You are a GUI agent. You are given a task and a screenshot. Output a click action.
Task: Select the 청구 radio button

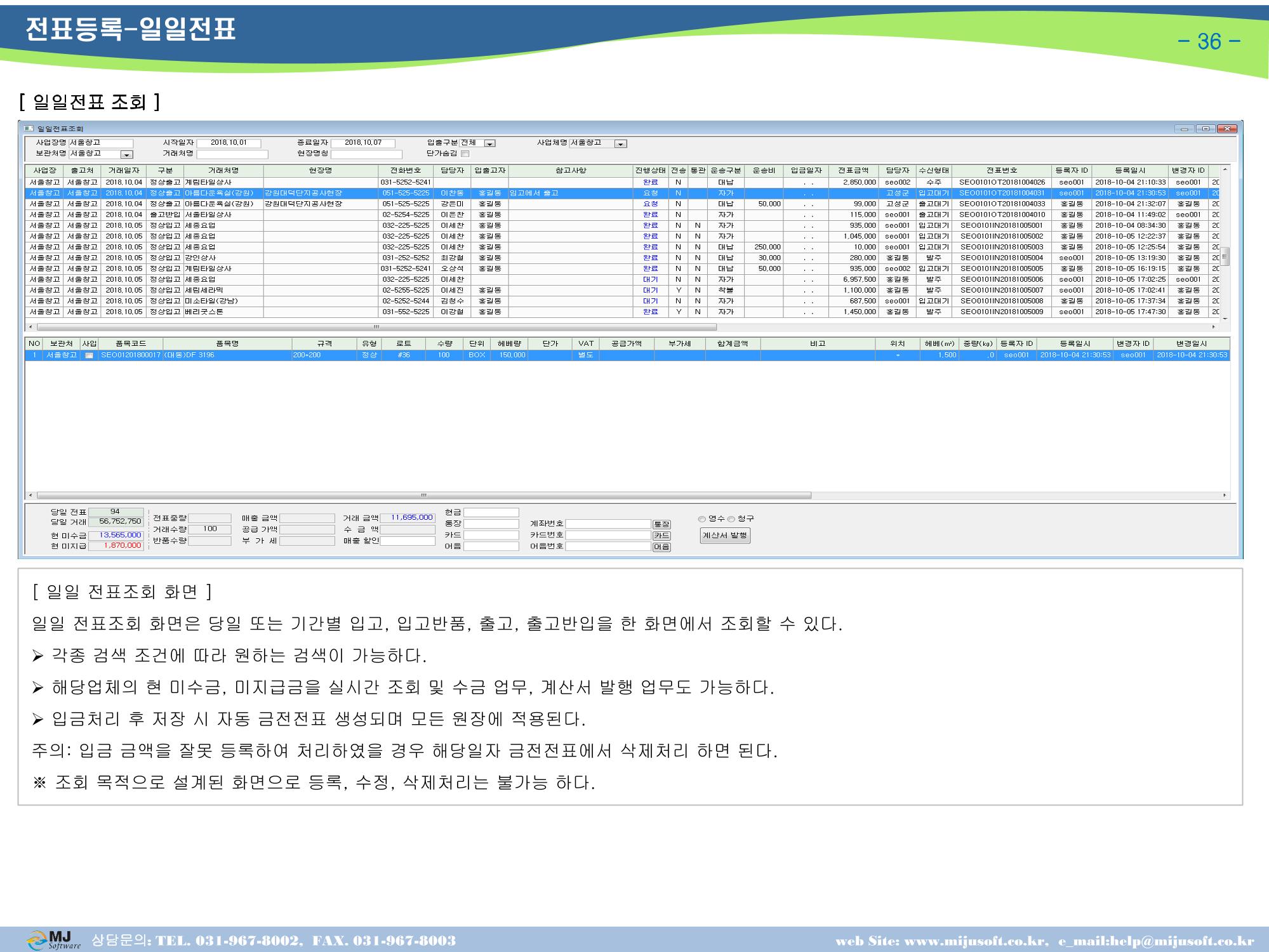(x=731, y=519)
